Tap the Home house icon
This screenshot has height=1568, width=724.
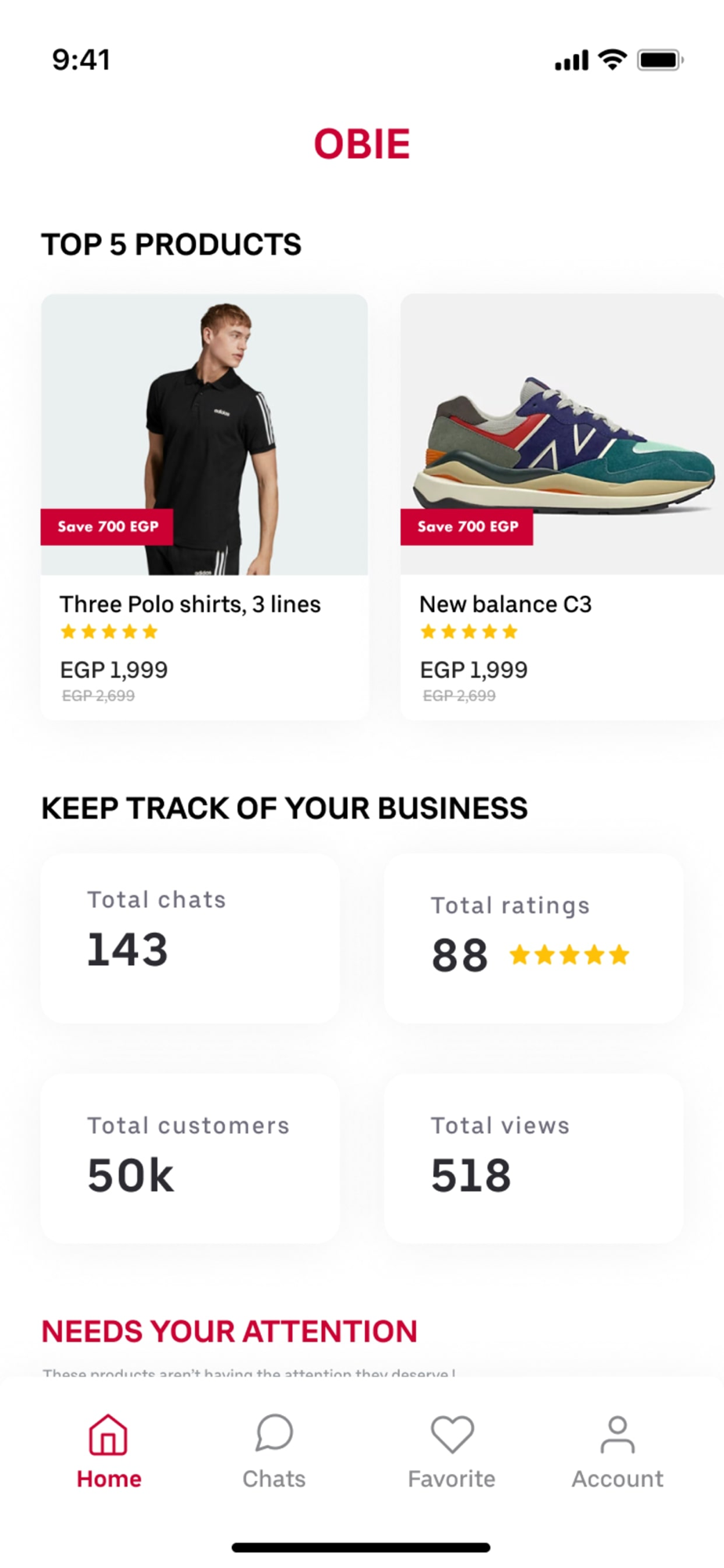(108, 1434)
